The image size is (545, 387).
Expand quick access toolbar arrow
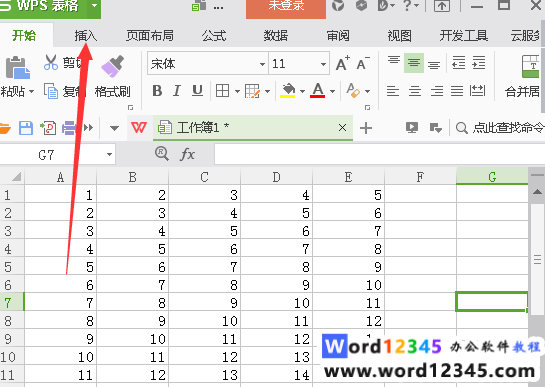[114, 128]
